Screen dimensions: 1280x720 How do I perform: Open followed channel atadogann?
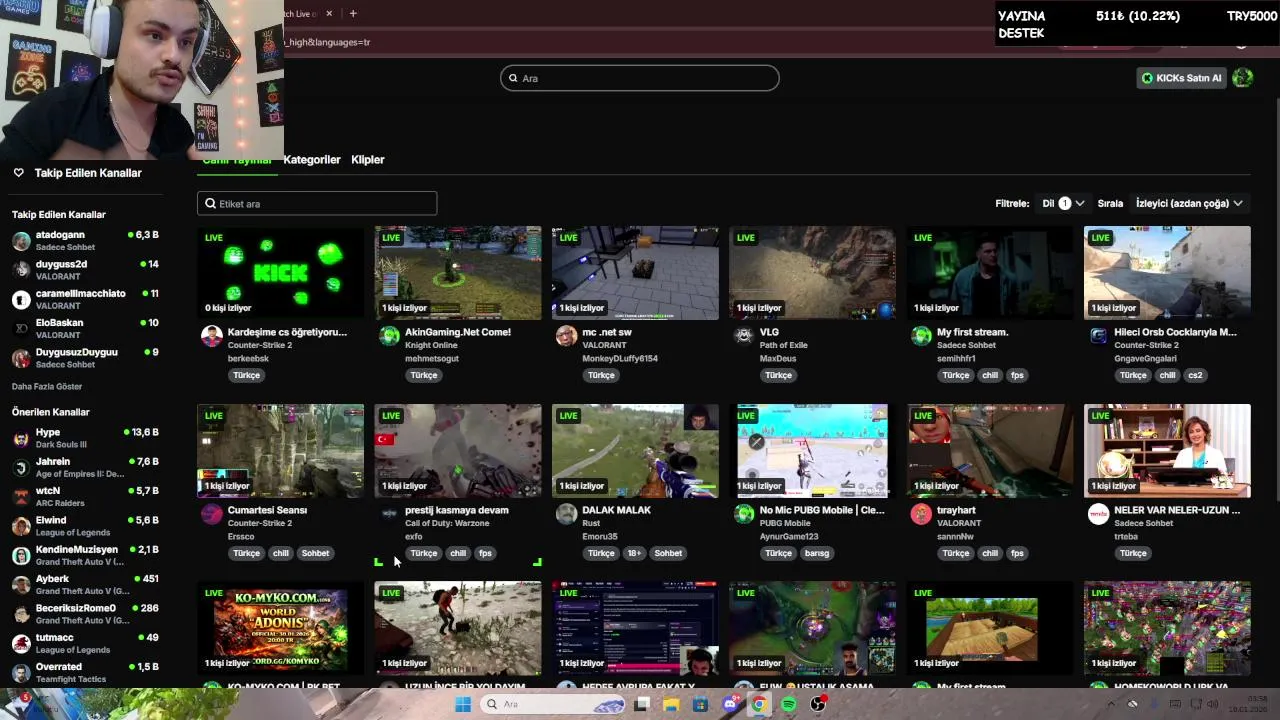click(85, 241)
